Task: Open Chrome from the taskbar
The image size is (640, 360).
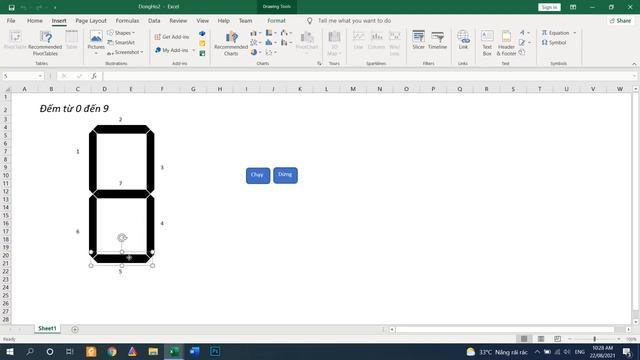Action: [112, 351]
